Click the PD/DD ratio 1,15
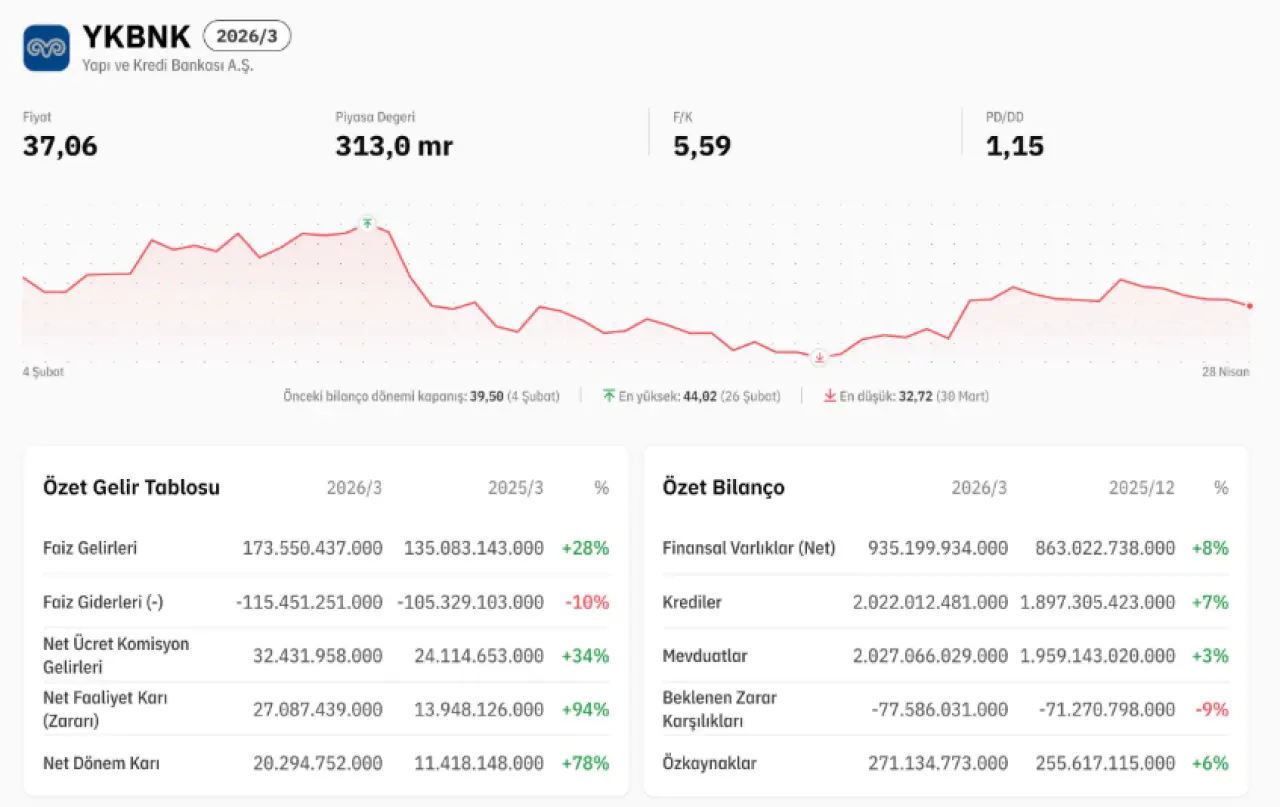The width and height of the screenshot is (1280, 807). [x=1014, y=146]
